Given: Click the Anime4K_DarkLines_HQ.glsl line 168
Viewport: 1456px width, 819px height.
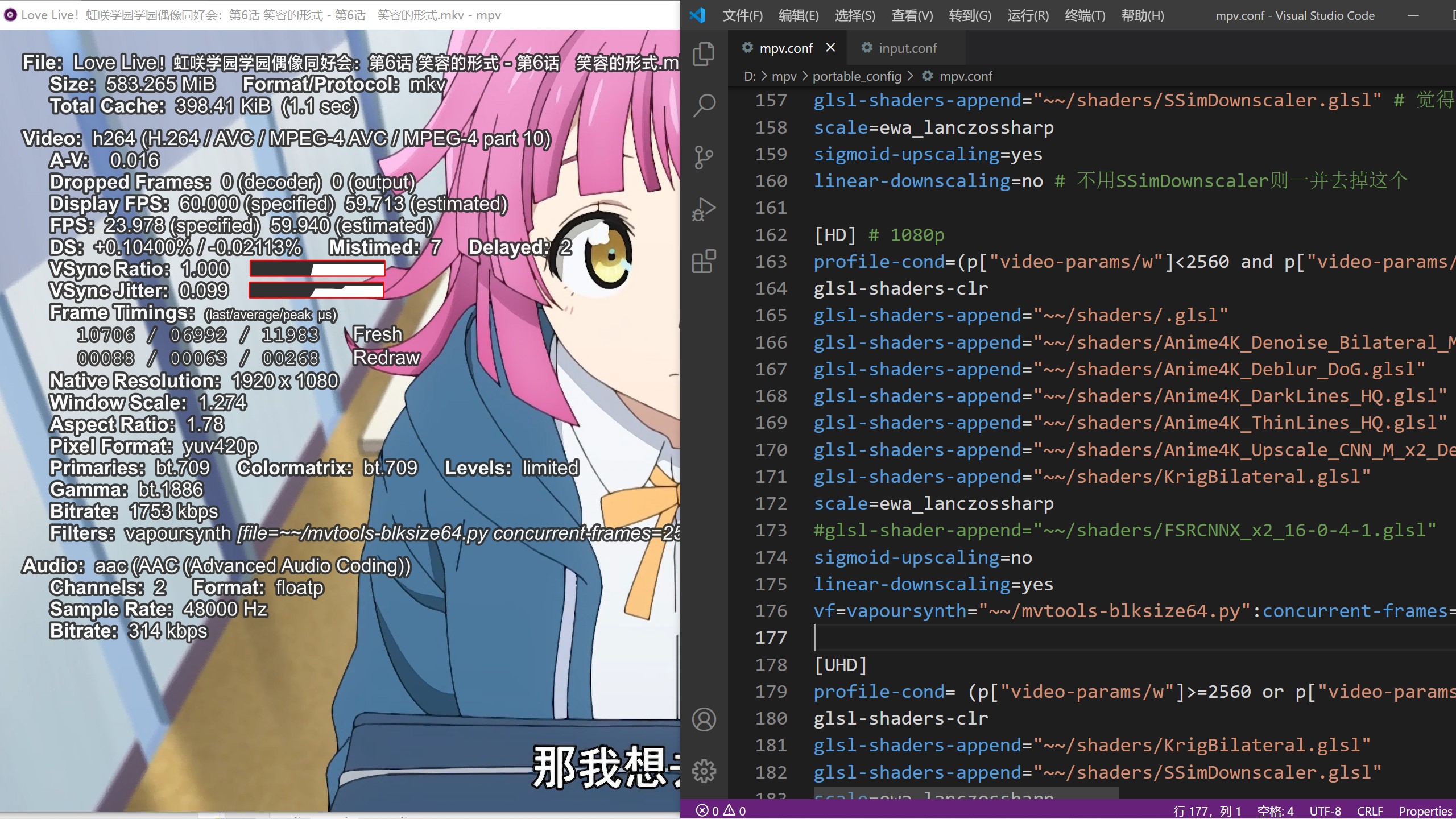Looking at the screenshot, I should tap(1130, 396).
